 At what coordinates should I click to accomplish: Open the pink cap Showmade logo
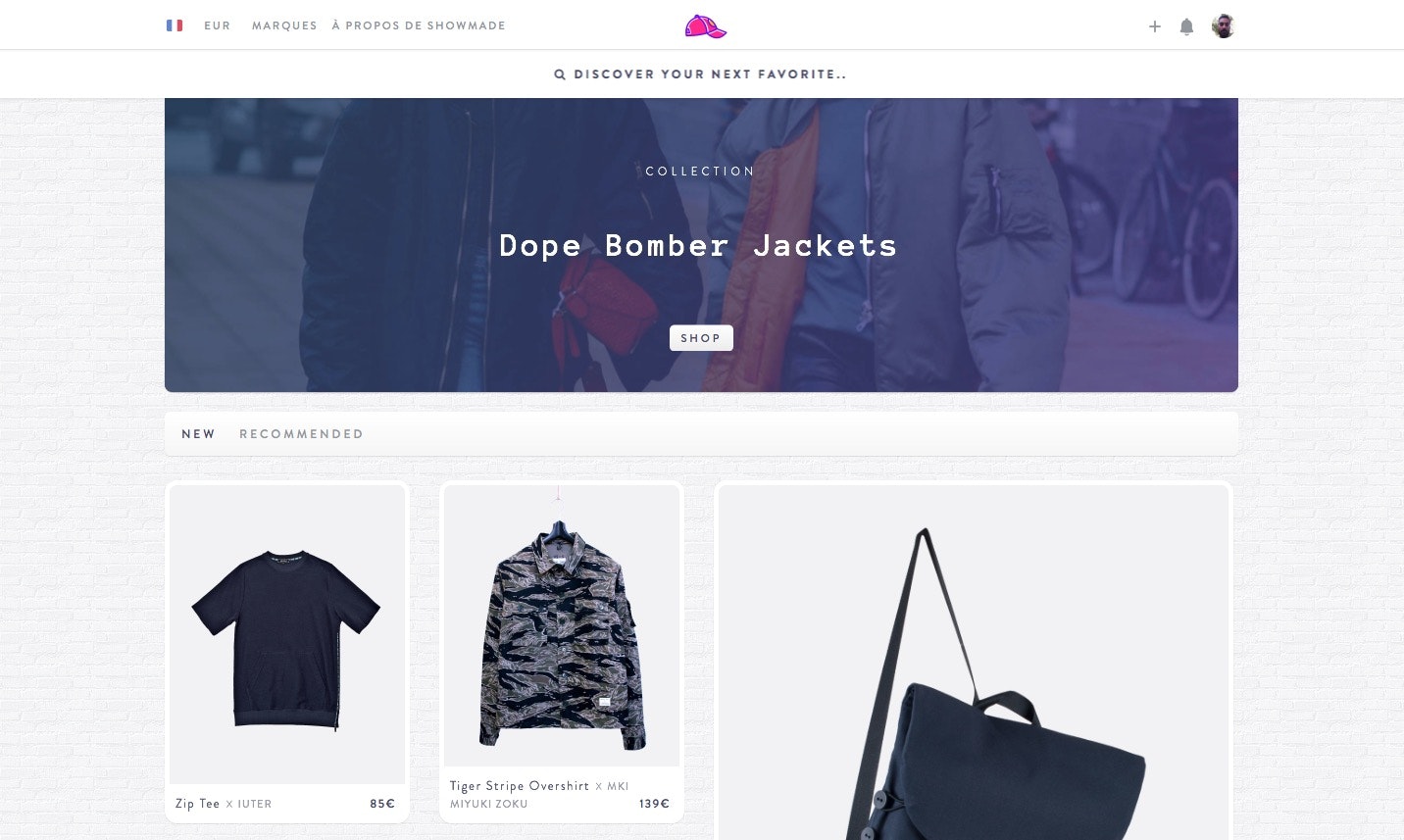tap(706, 26)
